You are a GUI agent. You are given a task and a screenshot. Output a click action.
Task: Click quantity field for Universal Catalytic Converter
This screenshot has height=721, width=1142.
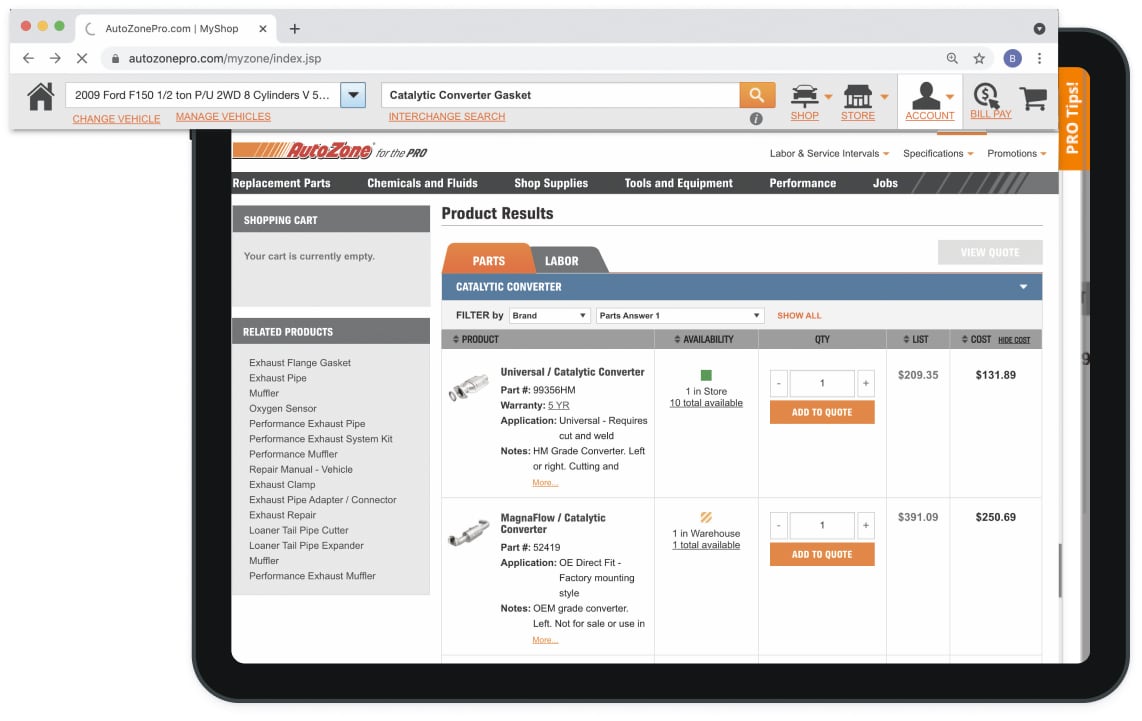[822, 383]
